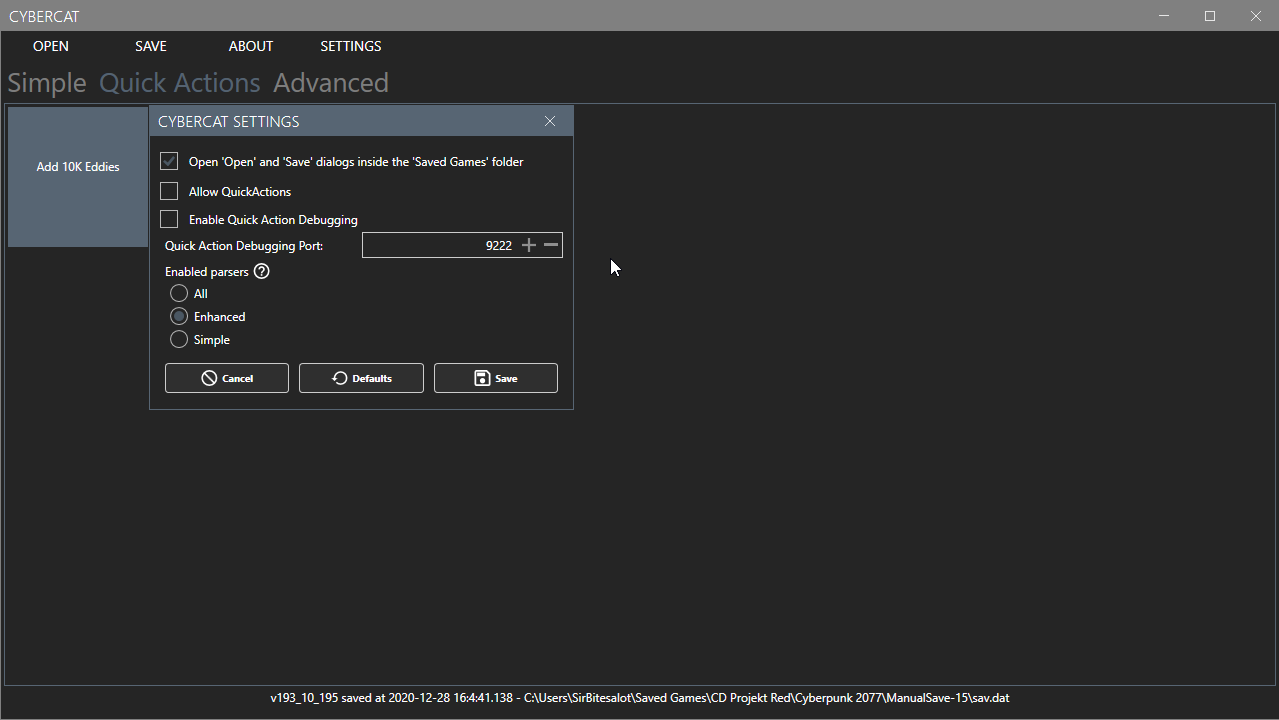The height and width of the screenshot is (720, 1279).
Task: Show help for Enabled parsers
Action: click(262, 271)
